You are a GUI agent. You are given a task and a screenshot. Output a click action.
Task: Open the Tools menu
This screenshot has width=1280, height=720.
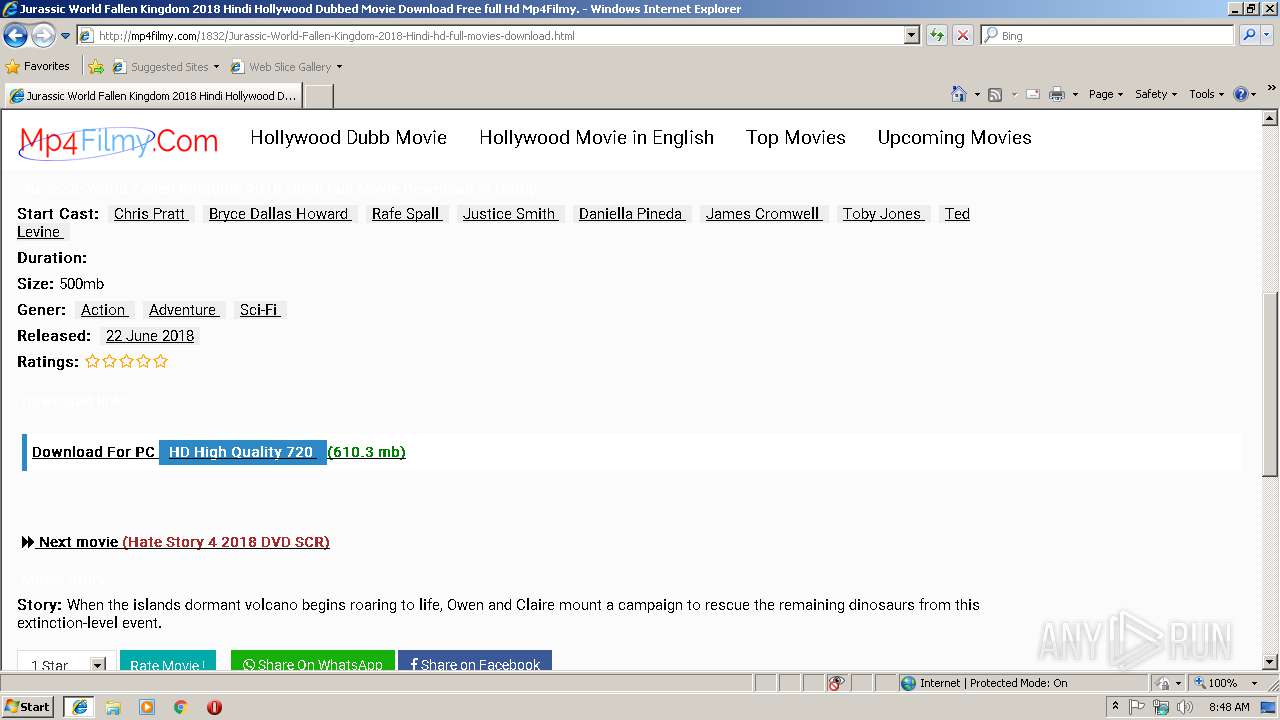tap(1206, 94)
